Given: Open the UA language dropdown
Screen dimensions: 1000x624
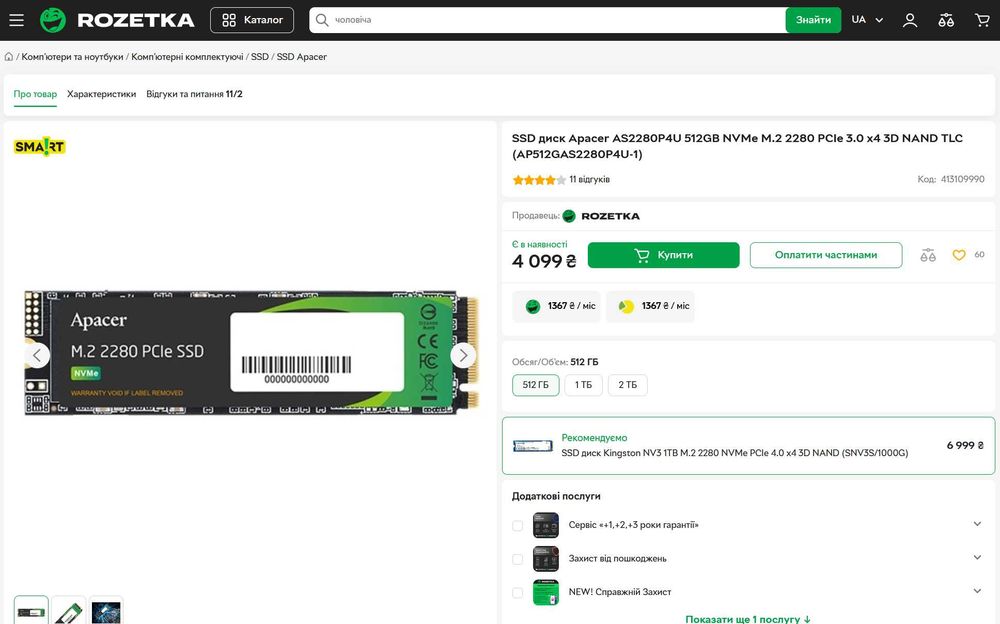Looking at the screenshot, I should tap(867, 20).
